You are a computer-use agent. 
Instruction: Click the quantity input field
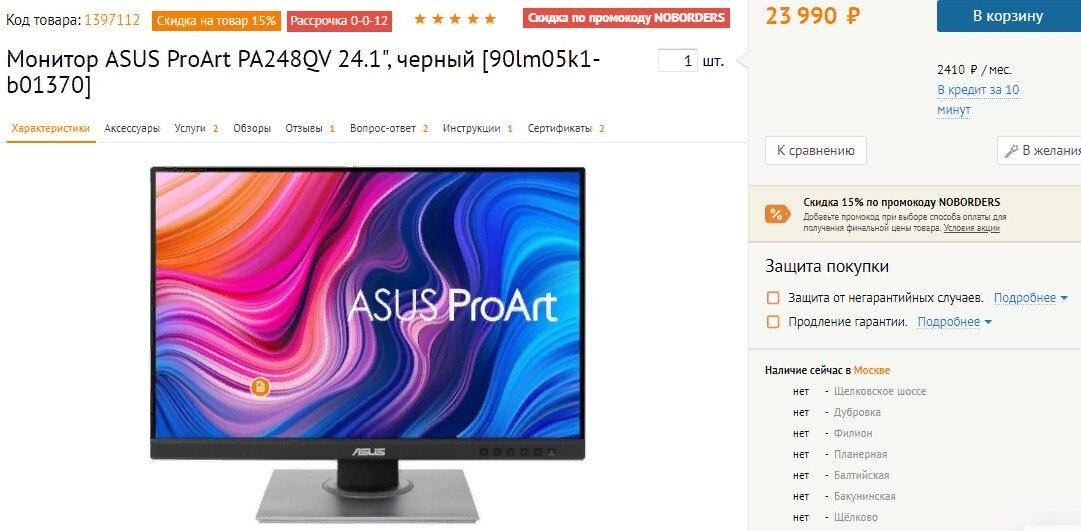[678, 61]
